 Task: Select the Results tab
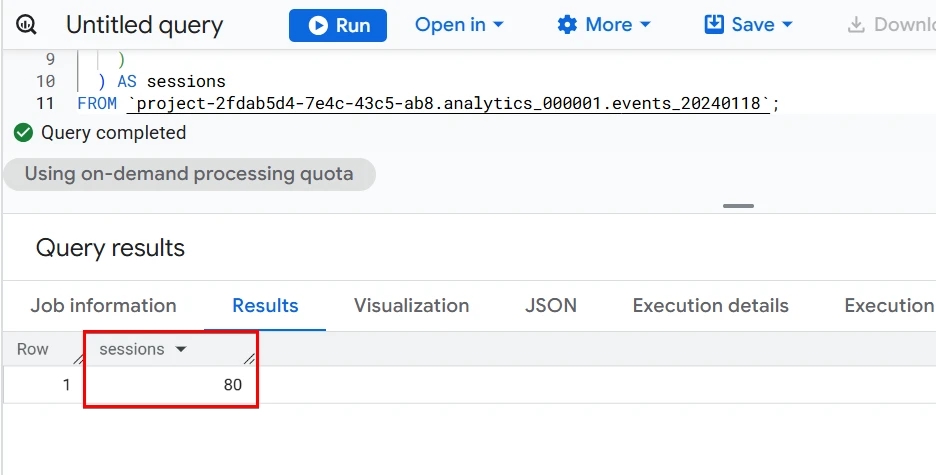[265, 306]
